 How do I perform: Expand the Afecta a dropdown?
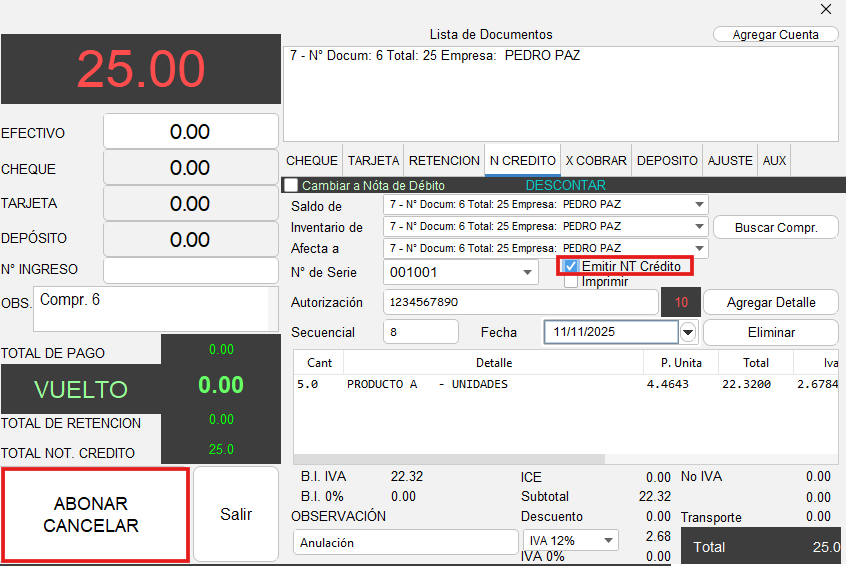(x=698, y=248)
